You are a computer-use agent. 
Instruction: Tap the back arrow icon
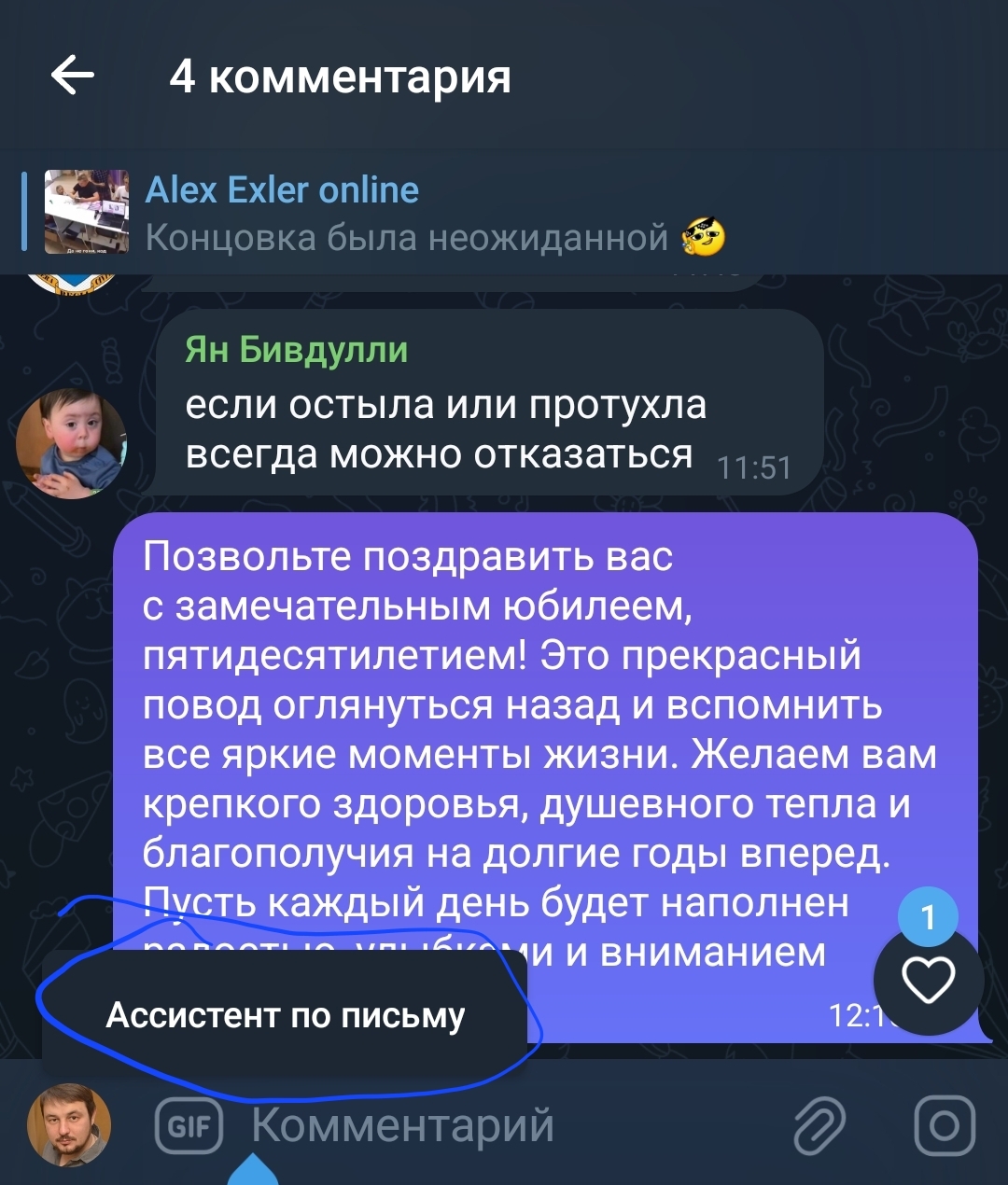click(73, 75)
